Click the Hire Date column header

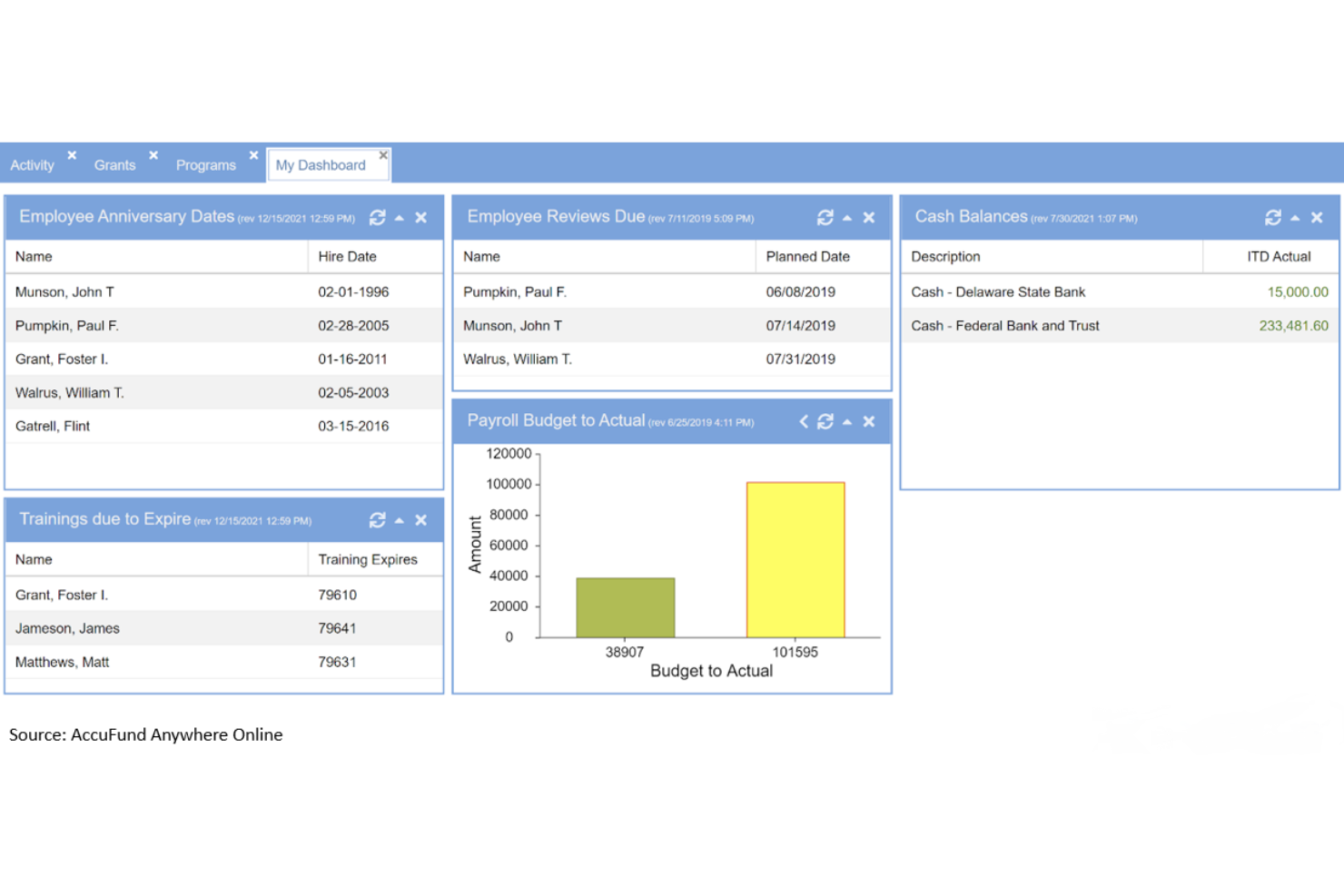pos(348,256)
